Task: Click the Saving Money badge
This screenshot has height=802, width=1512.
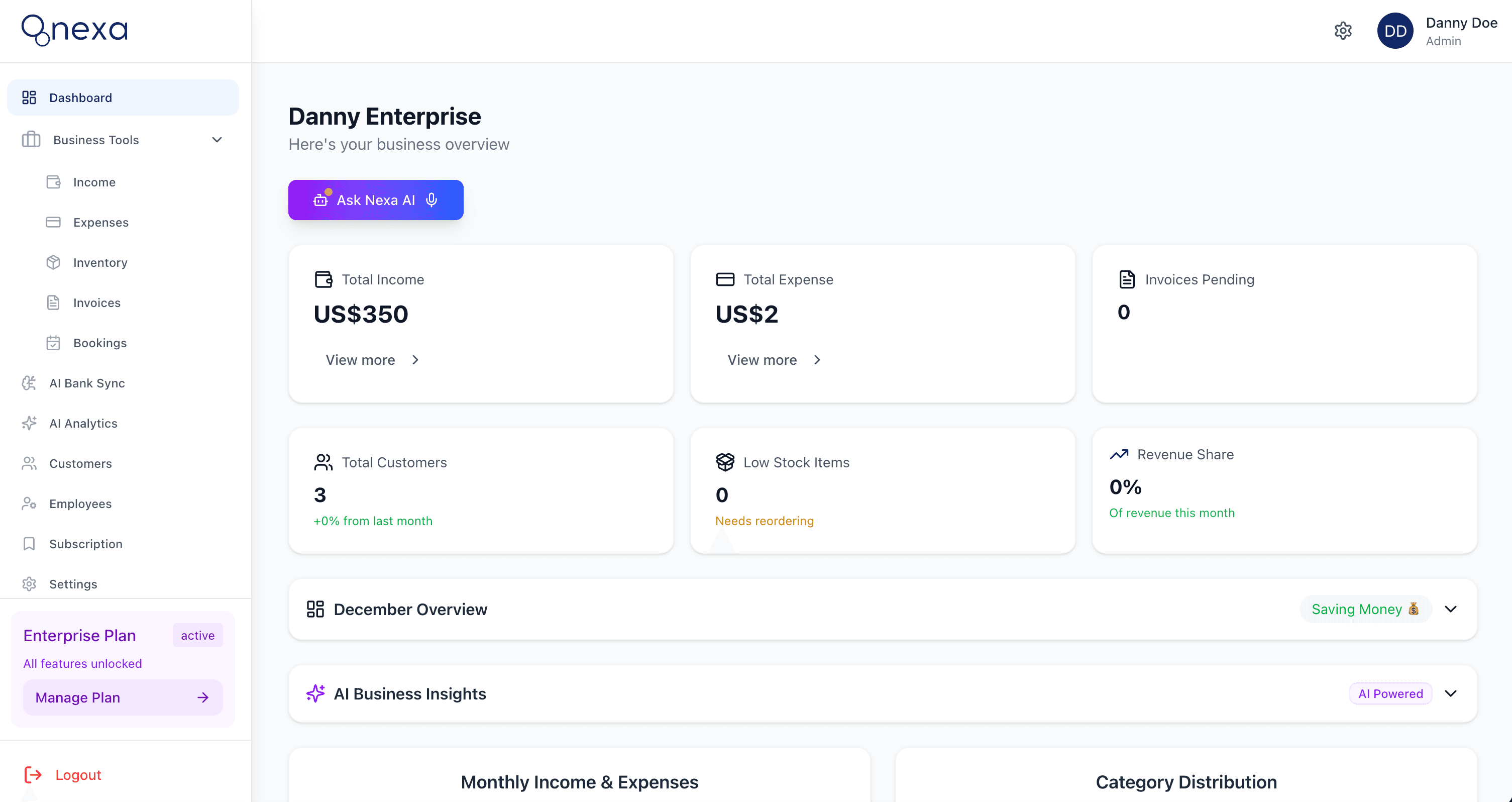Action: click(x=1364, y=609)
